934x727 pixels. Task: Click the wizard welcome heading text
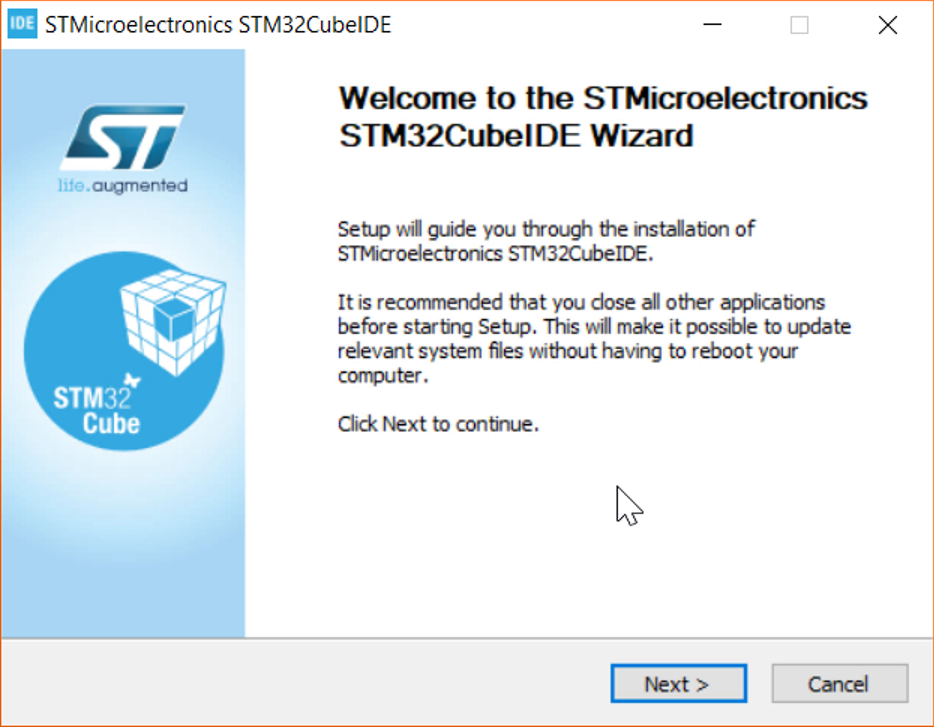[600, 117]
